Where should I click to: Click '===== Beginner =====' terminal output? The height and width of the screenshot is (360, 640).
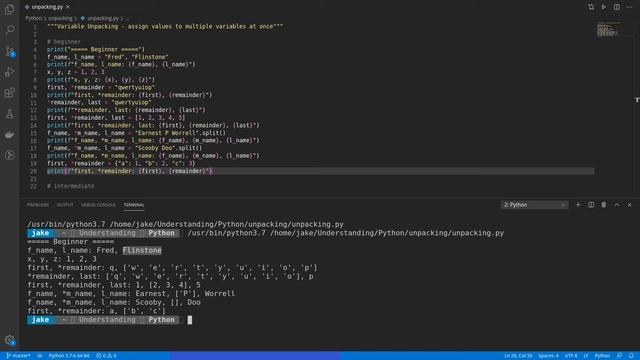point(71,242)
